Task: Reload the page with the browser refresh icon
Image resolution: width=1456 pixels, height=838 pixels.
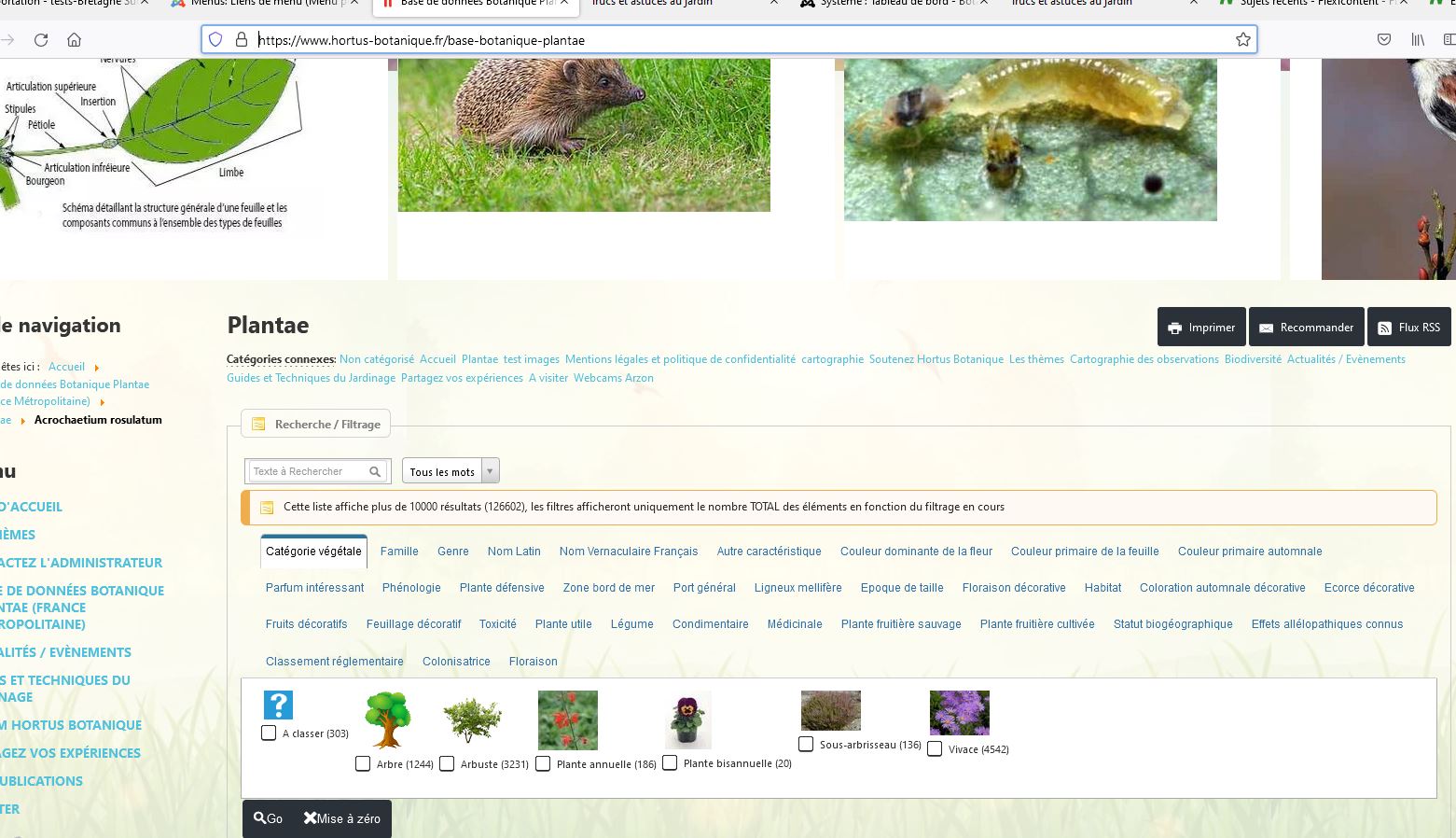Action: tap(41, 39)
